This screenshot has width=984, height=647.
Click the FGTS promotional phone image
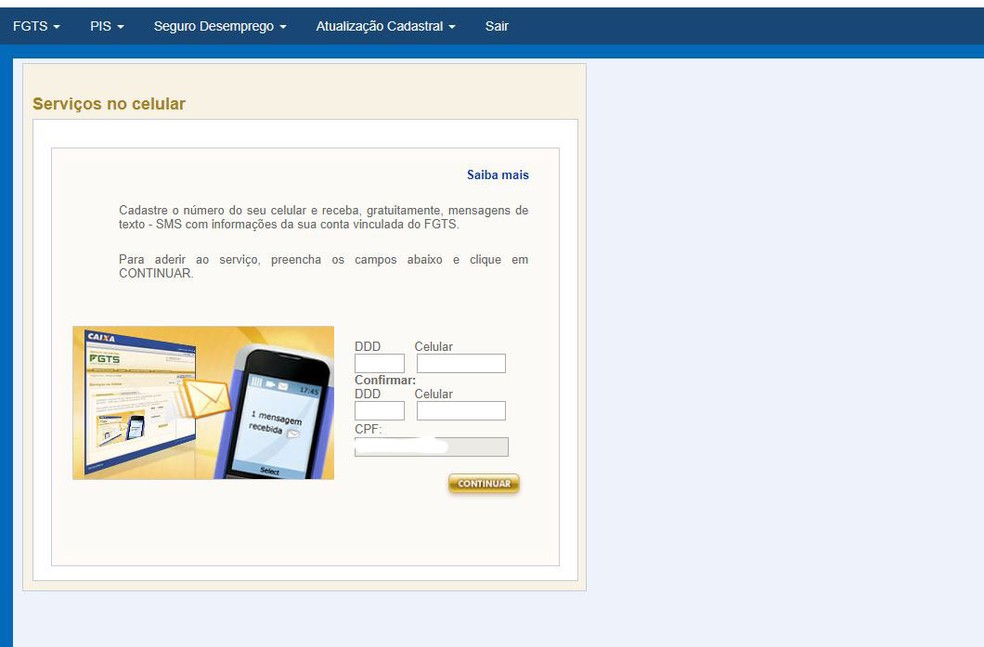click(x=203, y=402)
